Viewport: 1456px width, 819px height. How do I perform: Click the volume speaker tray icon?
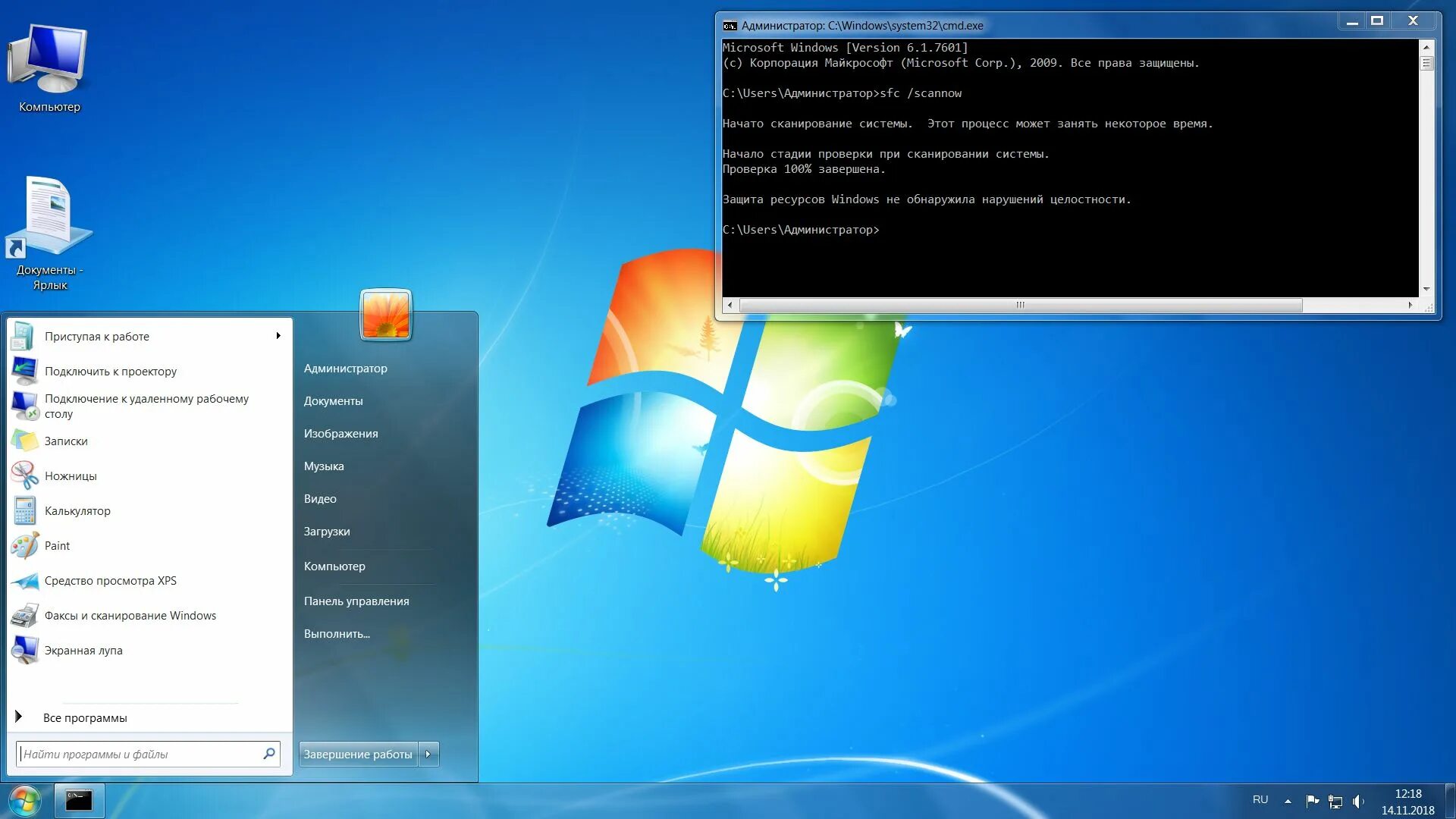(x=1357, y=801)
